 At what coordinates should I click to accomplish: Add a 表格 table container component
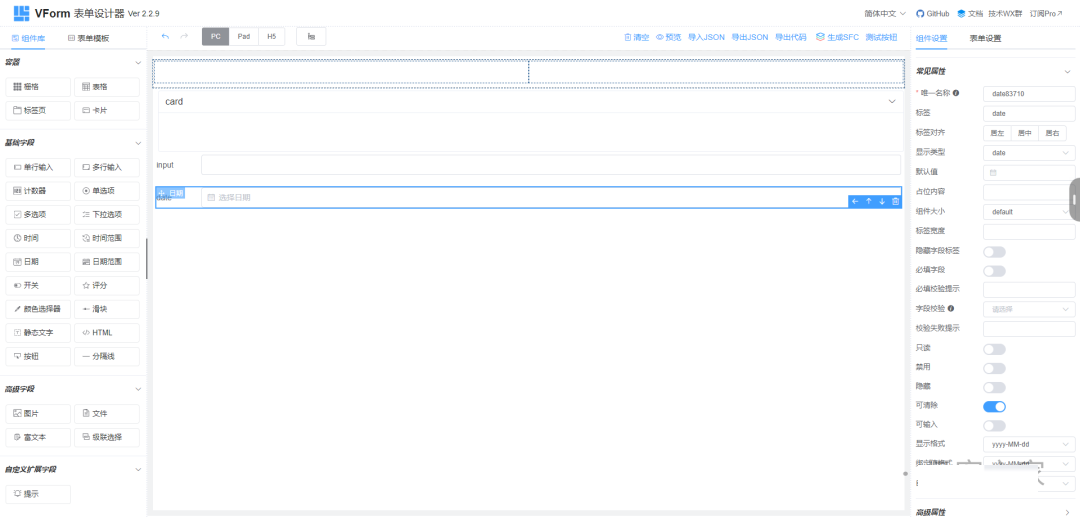pos(107,87)
